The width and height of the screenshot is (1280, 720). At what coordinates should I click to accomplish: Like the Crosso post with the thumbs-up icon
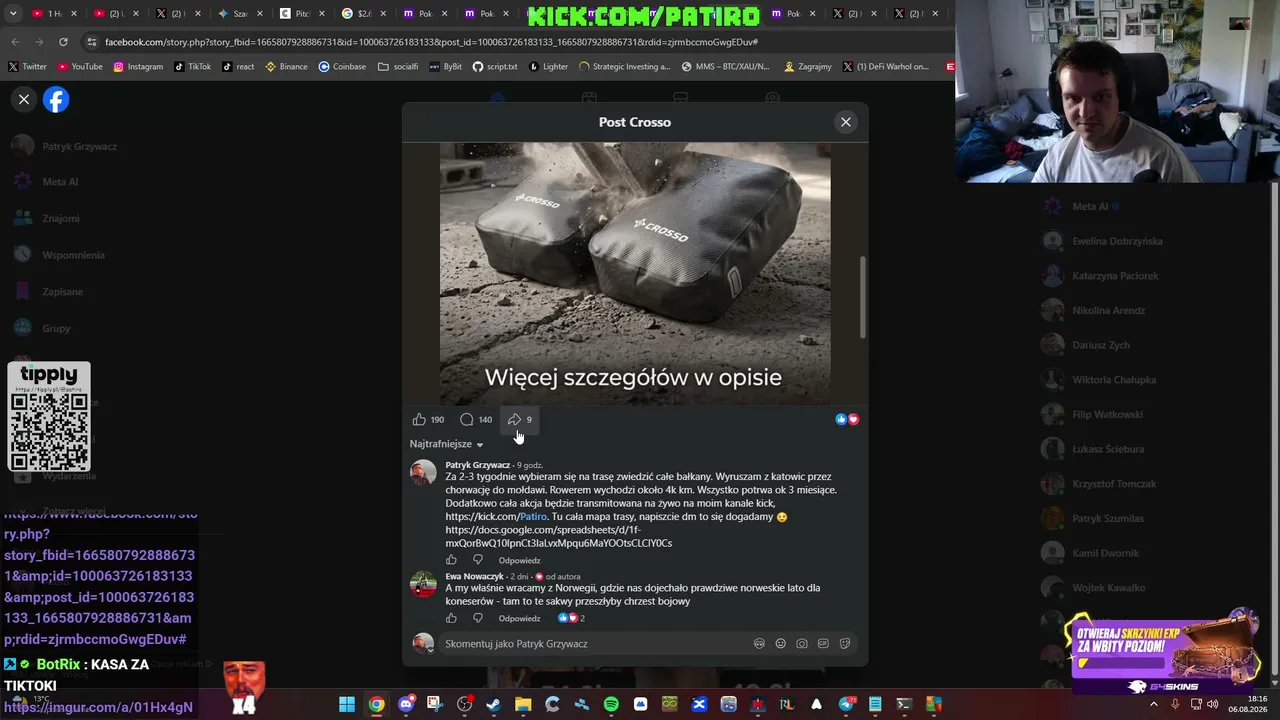coord(419,419)
